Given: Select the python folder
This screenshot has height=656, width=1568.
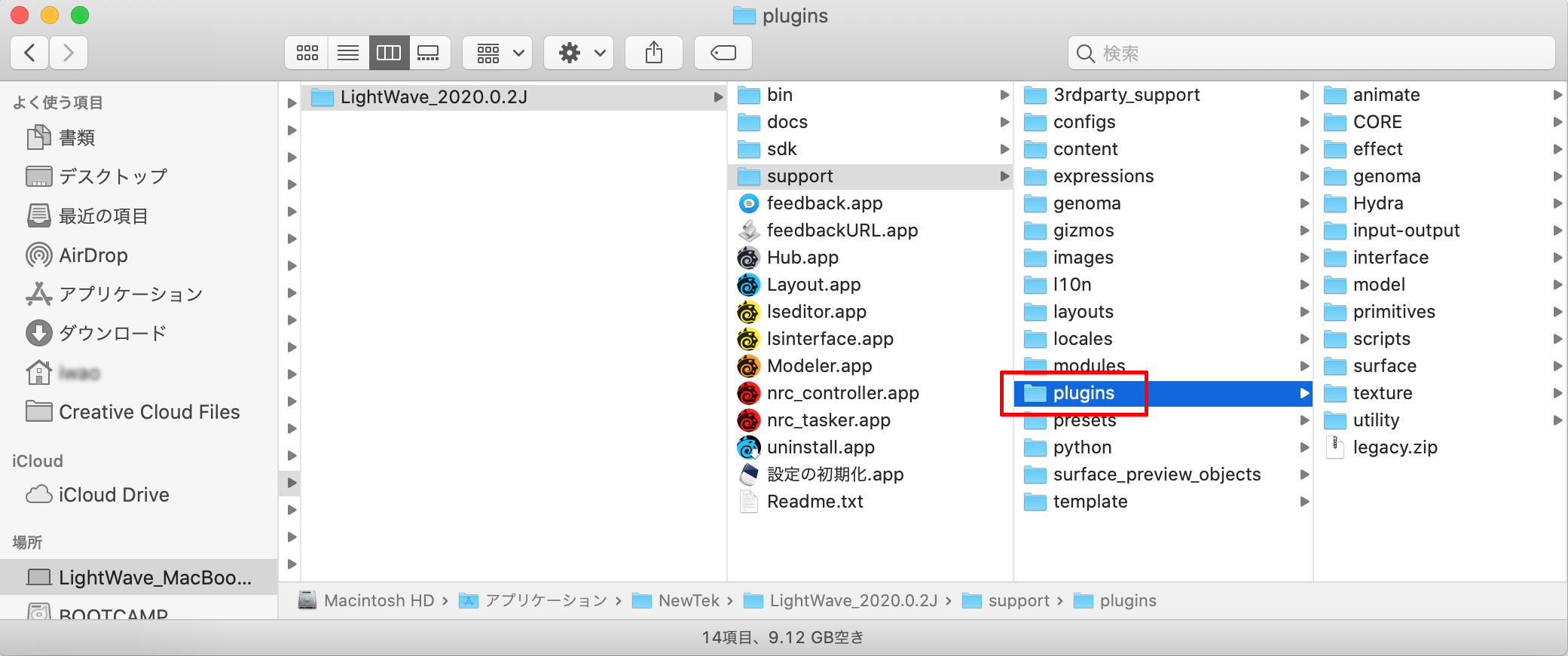Looking at the screenshot, I should (1163, 447).
